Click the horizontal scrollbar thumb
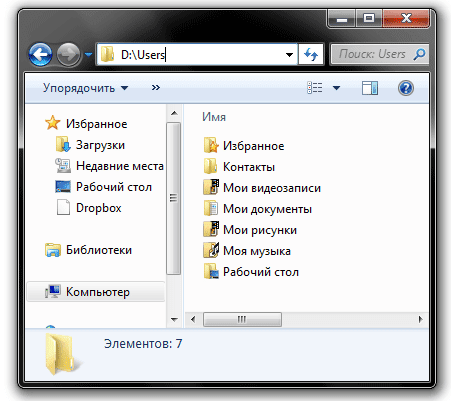This screenshot has width=451, height=401. point(242,319)
